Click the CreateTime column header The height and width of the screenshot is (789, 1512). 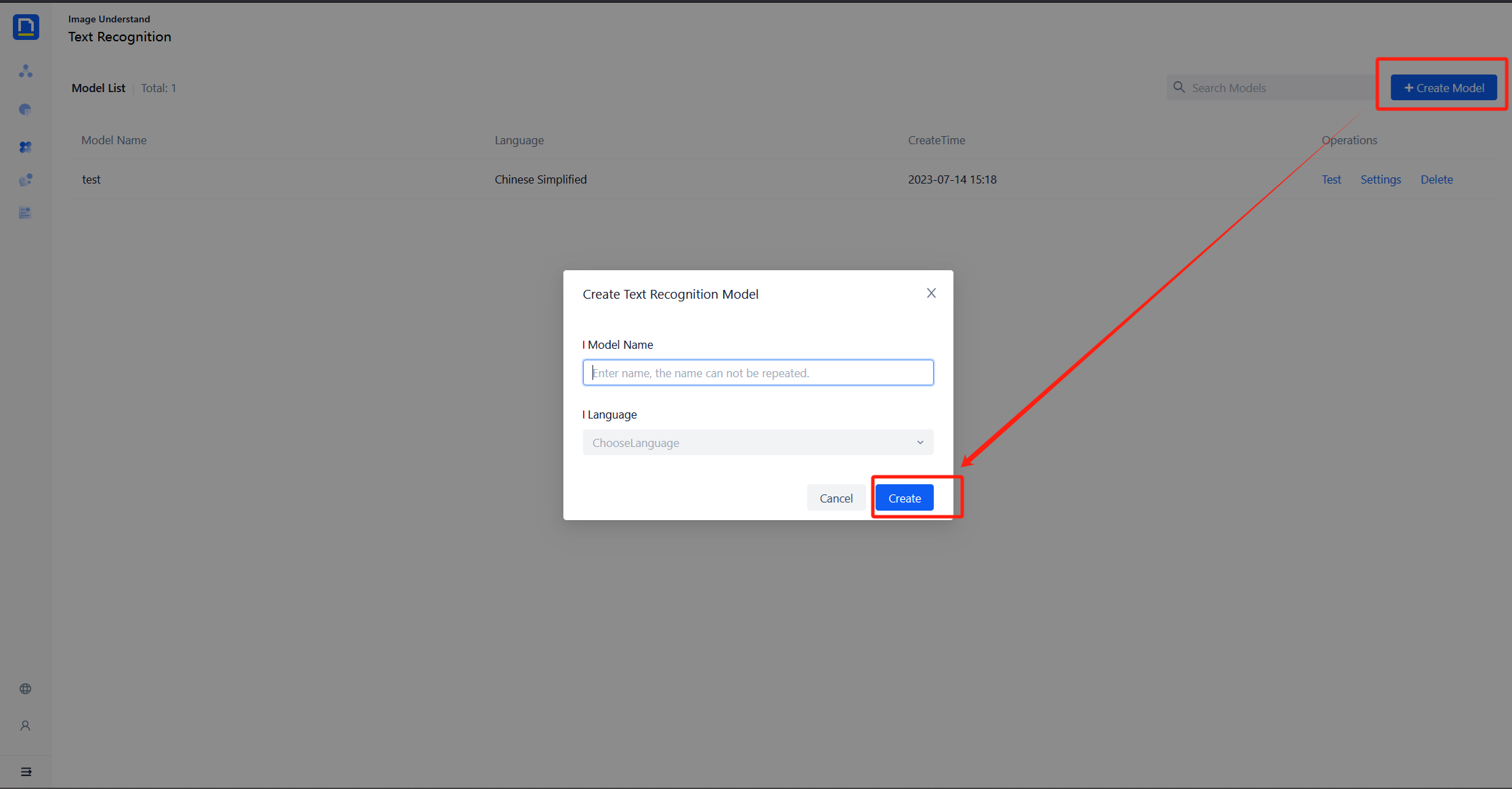tap(936, 140)
